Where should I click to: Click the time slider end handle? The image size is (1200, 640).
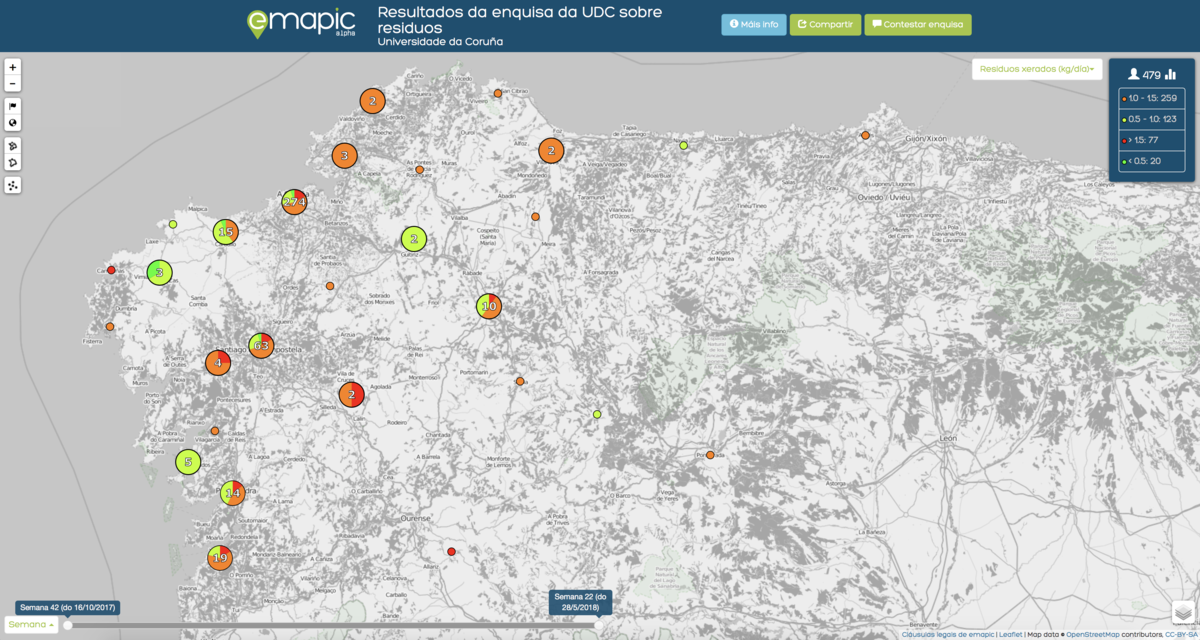(598, 625)
